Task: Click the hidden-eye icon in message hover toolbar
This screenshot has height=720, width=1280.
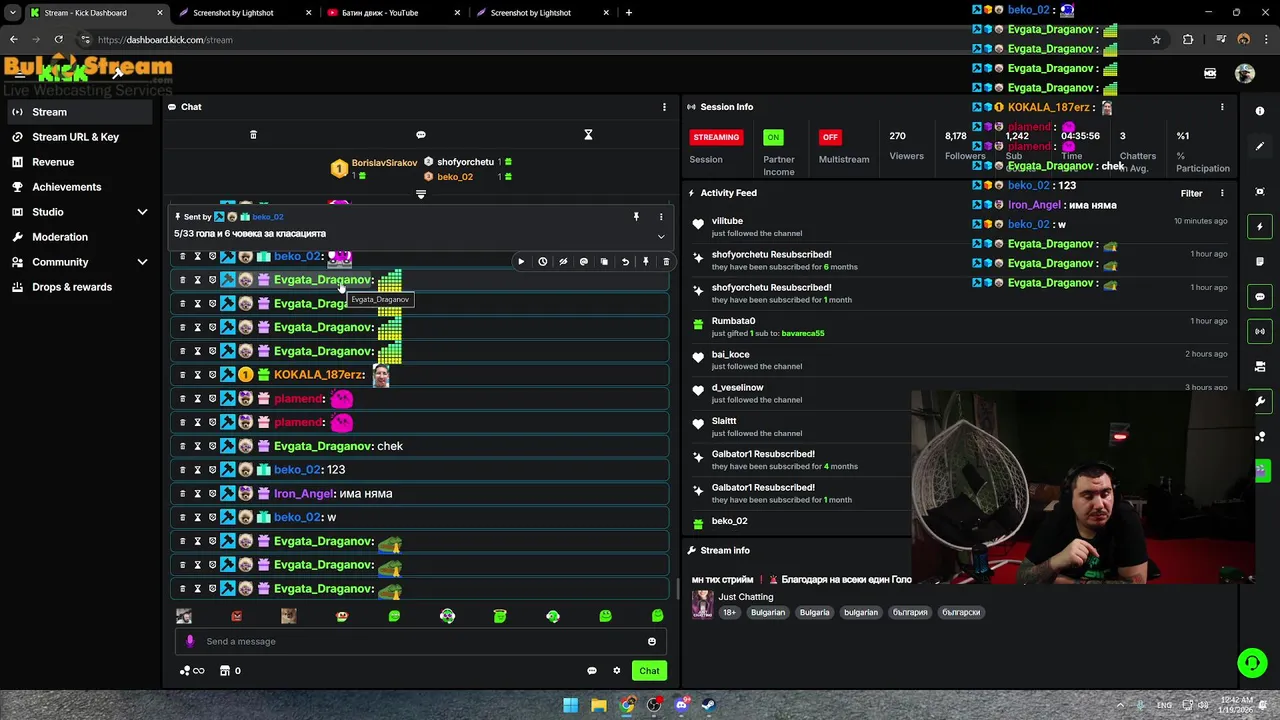Action: 563,262
